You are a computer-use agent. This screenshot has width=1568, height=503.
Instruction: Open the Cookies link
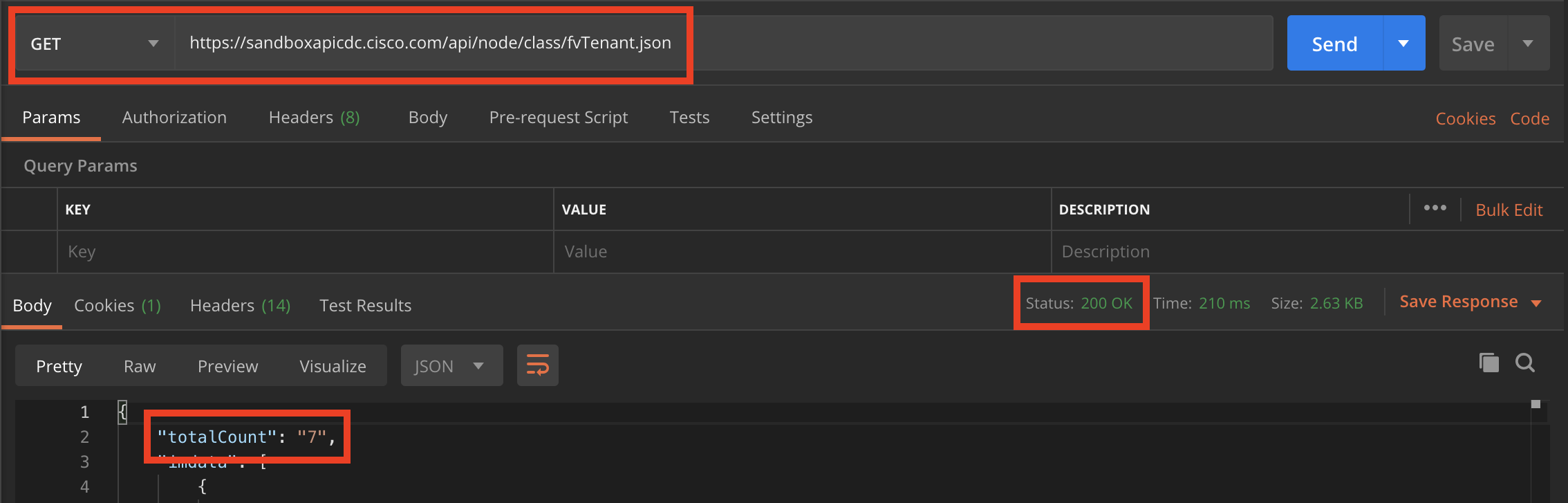tap(1465, 119)
